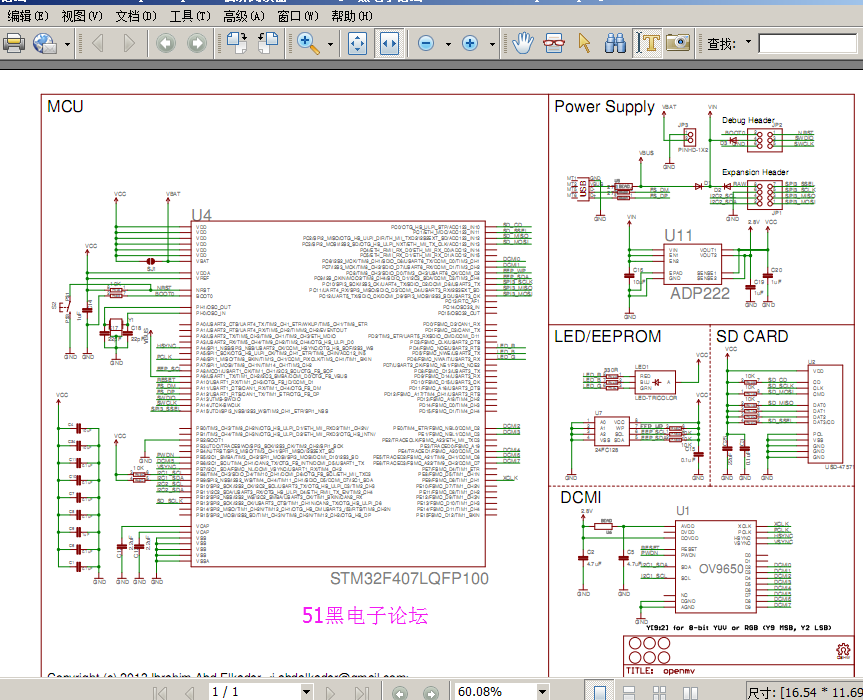863x700 pixels.
Task: Click the Debug Header label
Action: pyautogui.click(x=748, y=120)
